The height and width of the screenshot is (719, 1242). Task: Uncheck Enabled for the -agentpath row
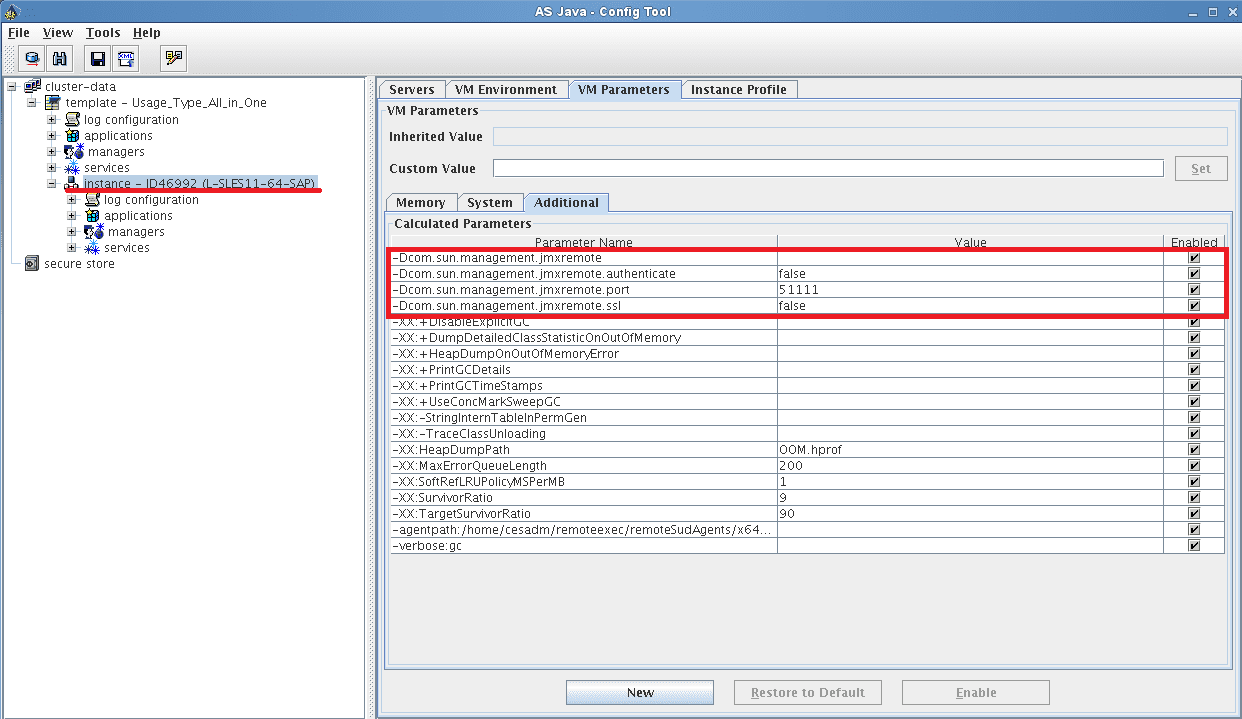(x=1194, y=530)
